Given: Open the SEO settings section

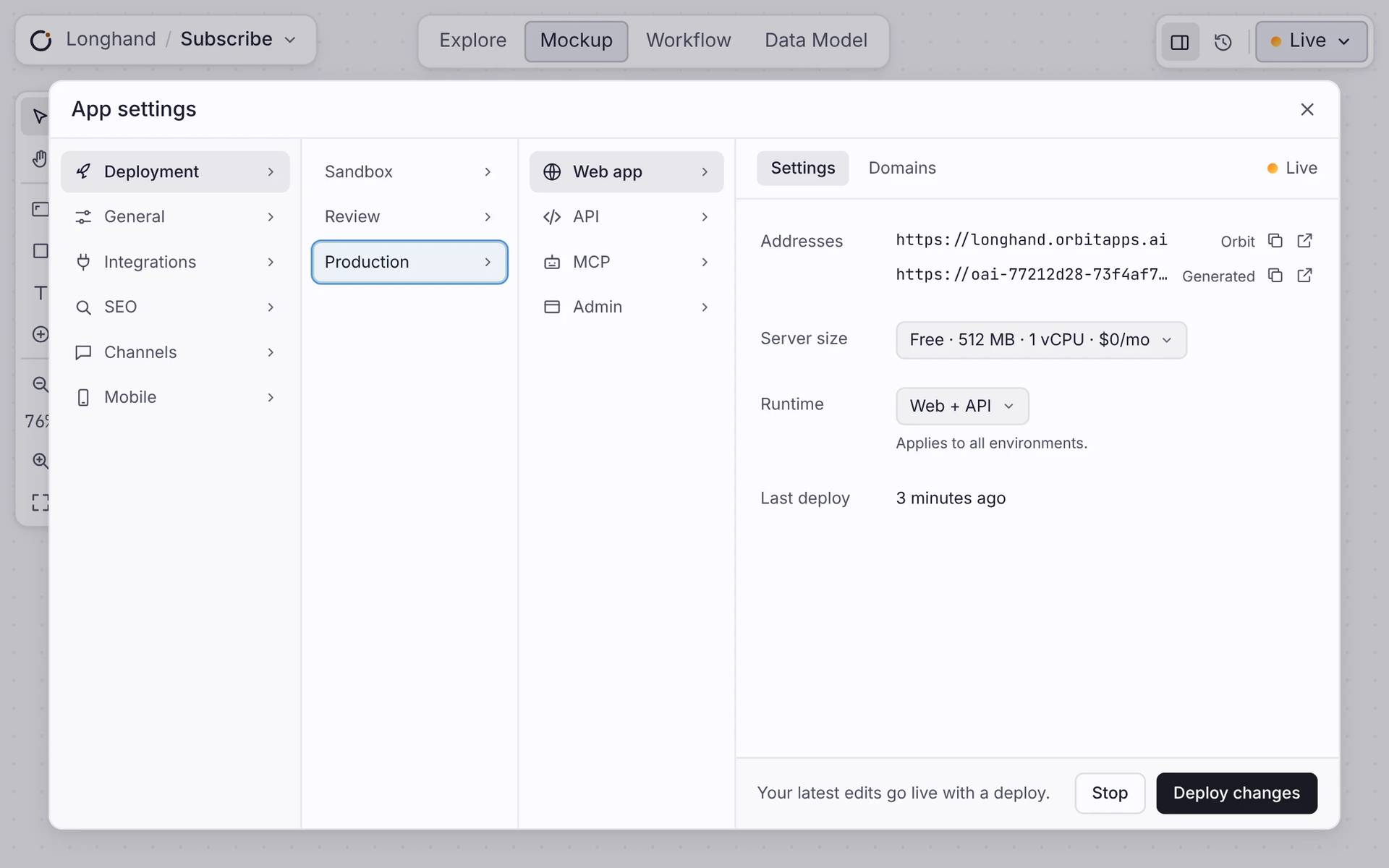Looking at the screenshot, I should [175, 307].
